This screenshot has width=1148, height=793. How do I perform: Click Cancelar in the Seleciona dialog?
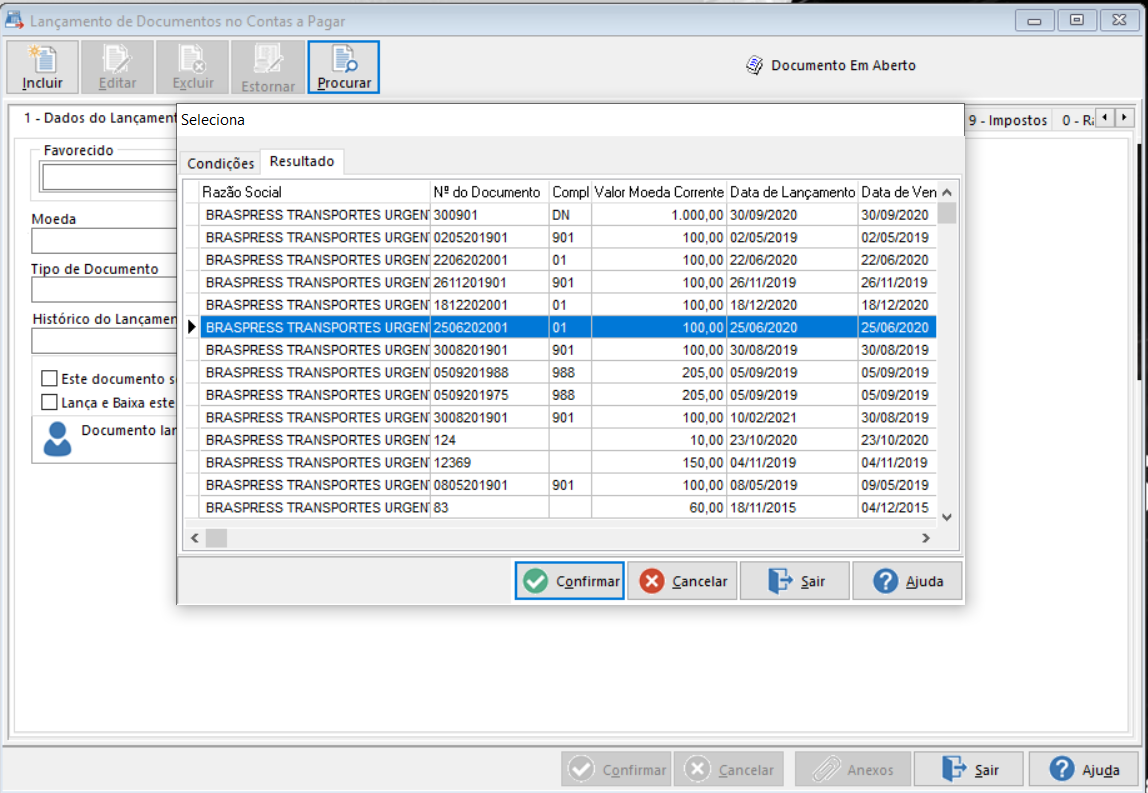click(682, 581)
